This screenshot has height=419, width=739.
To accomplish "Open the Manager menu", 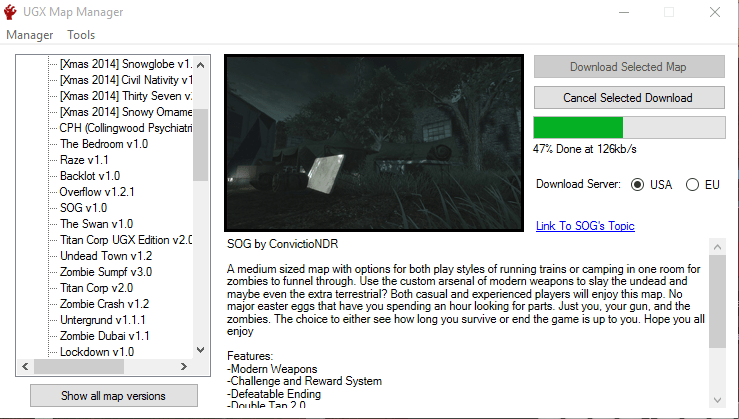I will [x=29, y=35].
